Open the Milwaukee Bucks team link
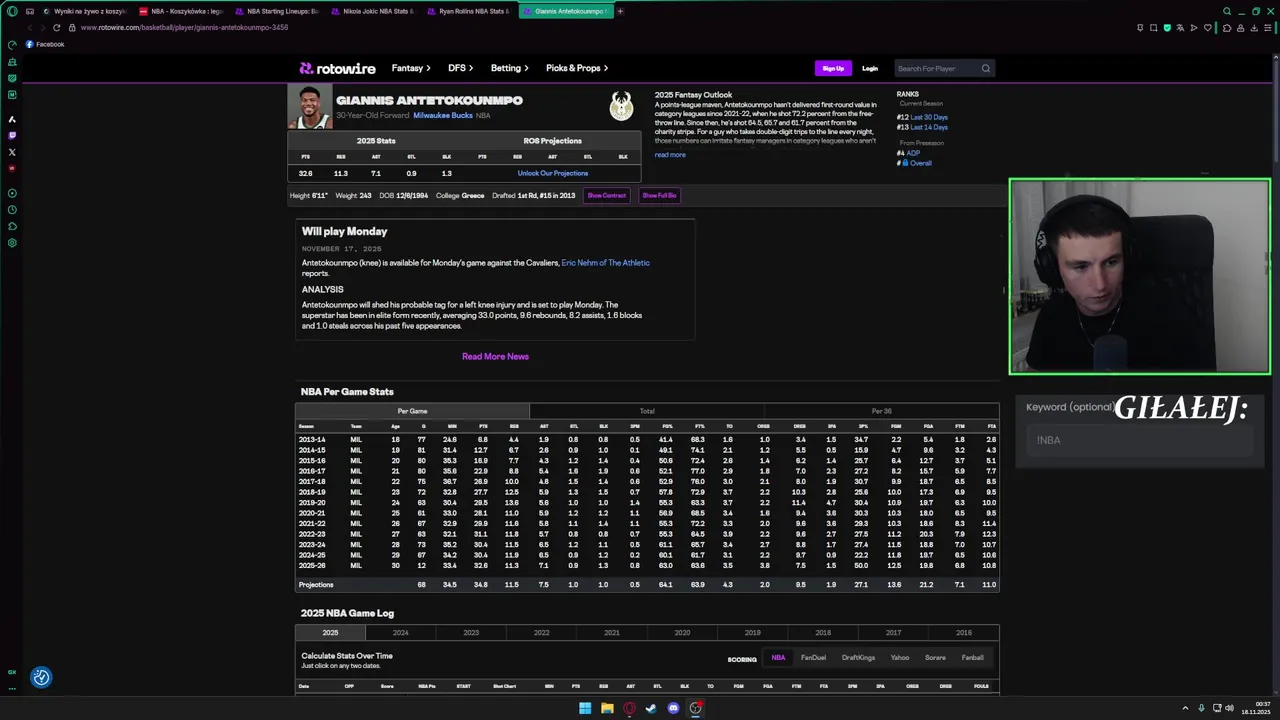 pos(443,116)
